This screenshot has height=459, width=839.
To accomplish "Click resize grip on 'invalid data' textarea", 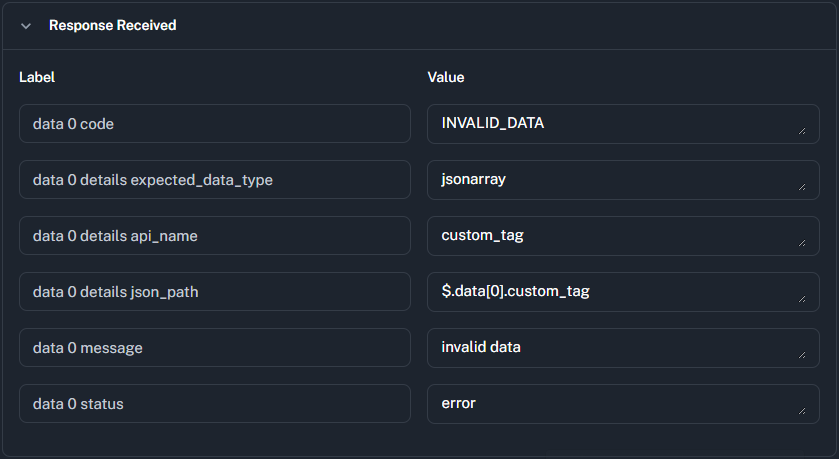I will click(x=802, y=354).
